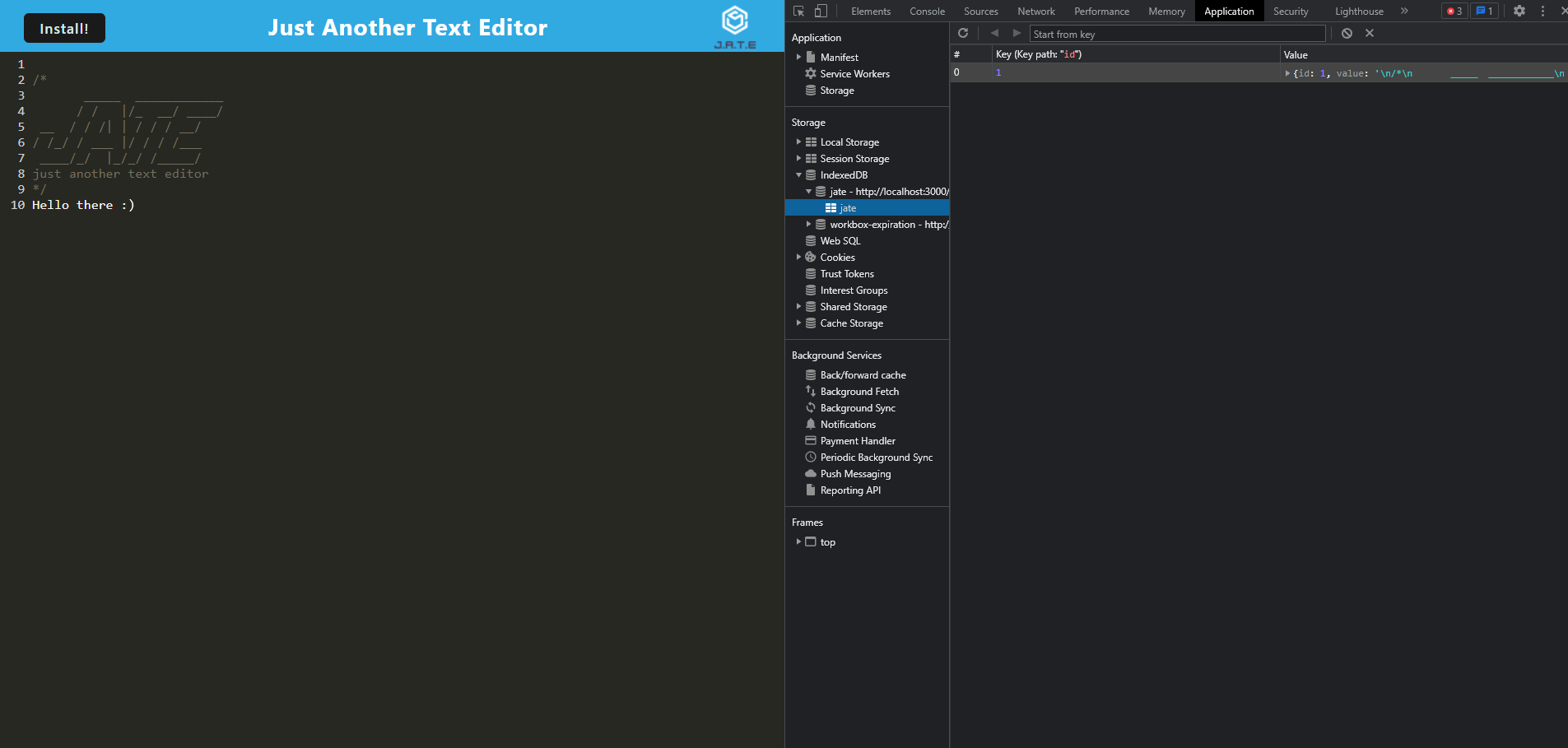Image resolution: width=1568 pixels, height=748 pixels.
Task: Clear the jate object store
Action: point(1347,33)
